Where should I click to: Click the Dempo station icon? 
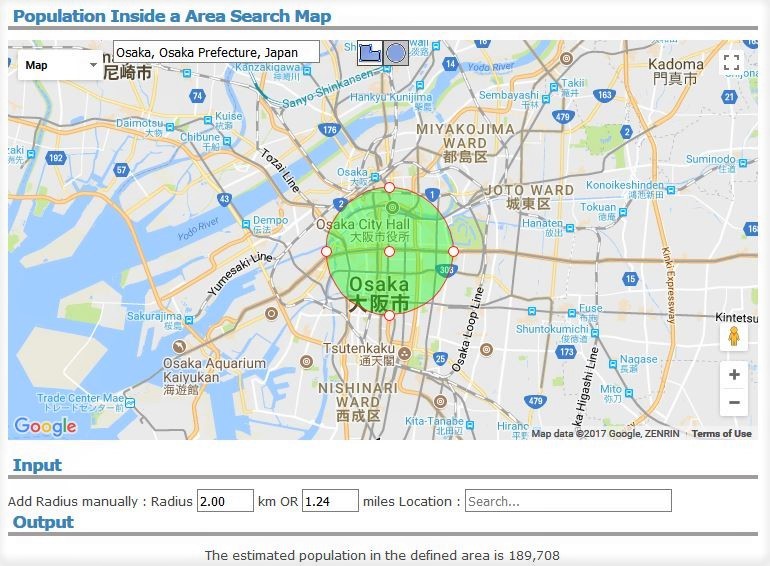247,224
